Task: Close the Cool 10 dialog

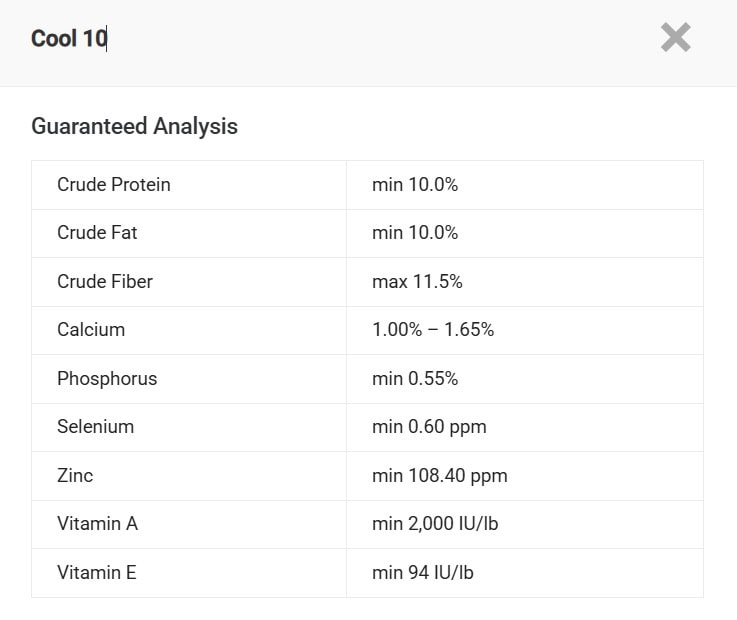Action: tap(675, 37)
